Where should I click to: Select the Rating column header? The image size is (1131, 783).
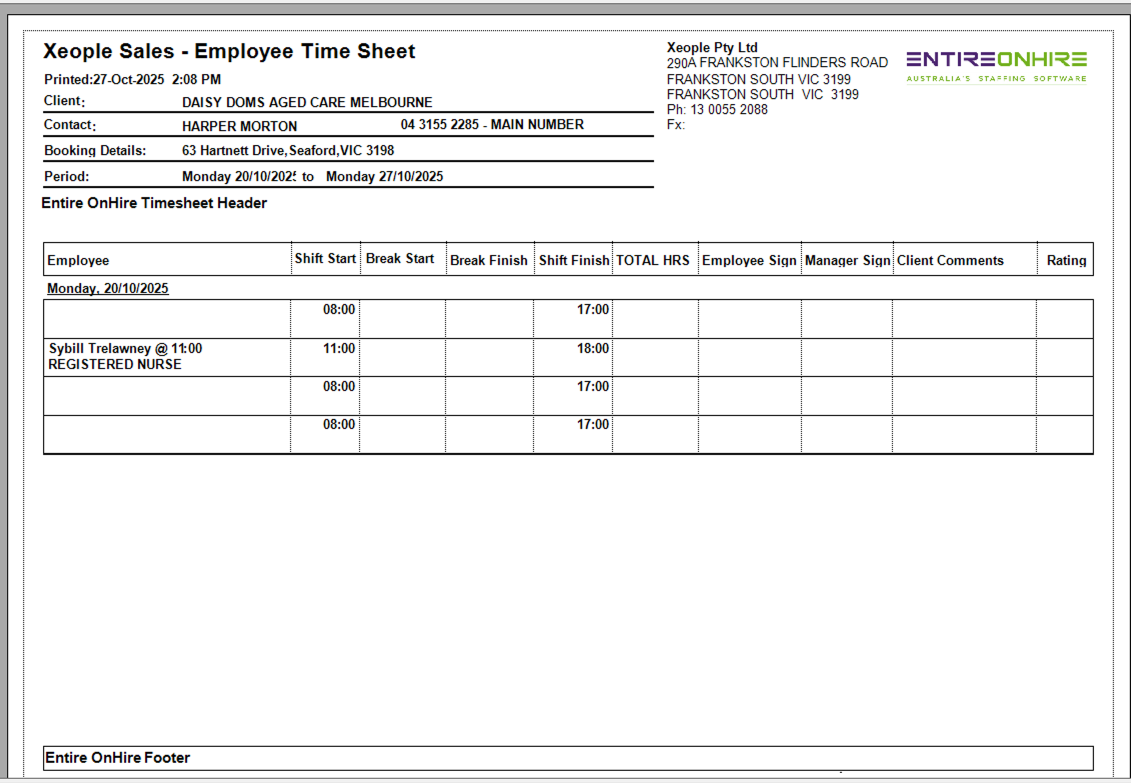(1066, 260)
